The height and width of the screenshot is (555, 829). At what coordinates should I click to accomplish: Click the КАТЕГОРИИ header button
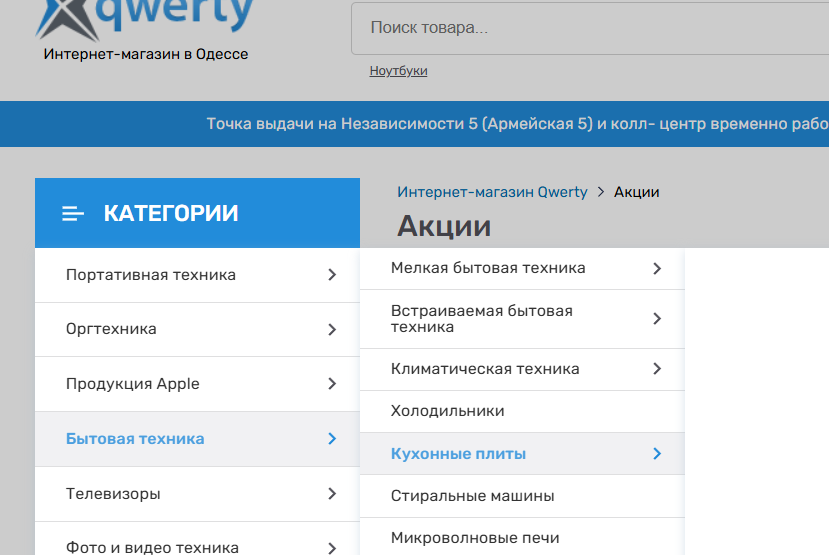click(197, 213)
